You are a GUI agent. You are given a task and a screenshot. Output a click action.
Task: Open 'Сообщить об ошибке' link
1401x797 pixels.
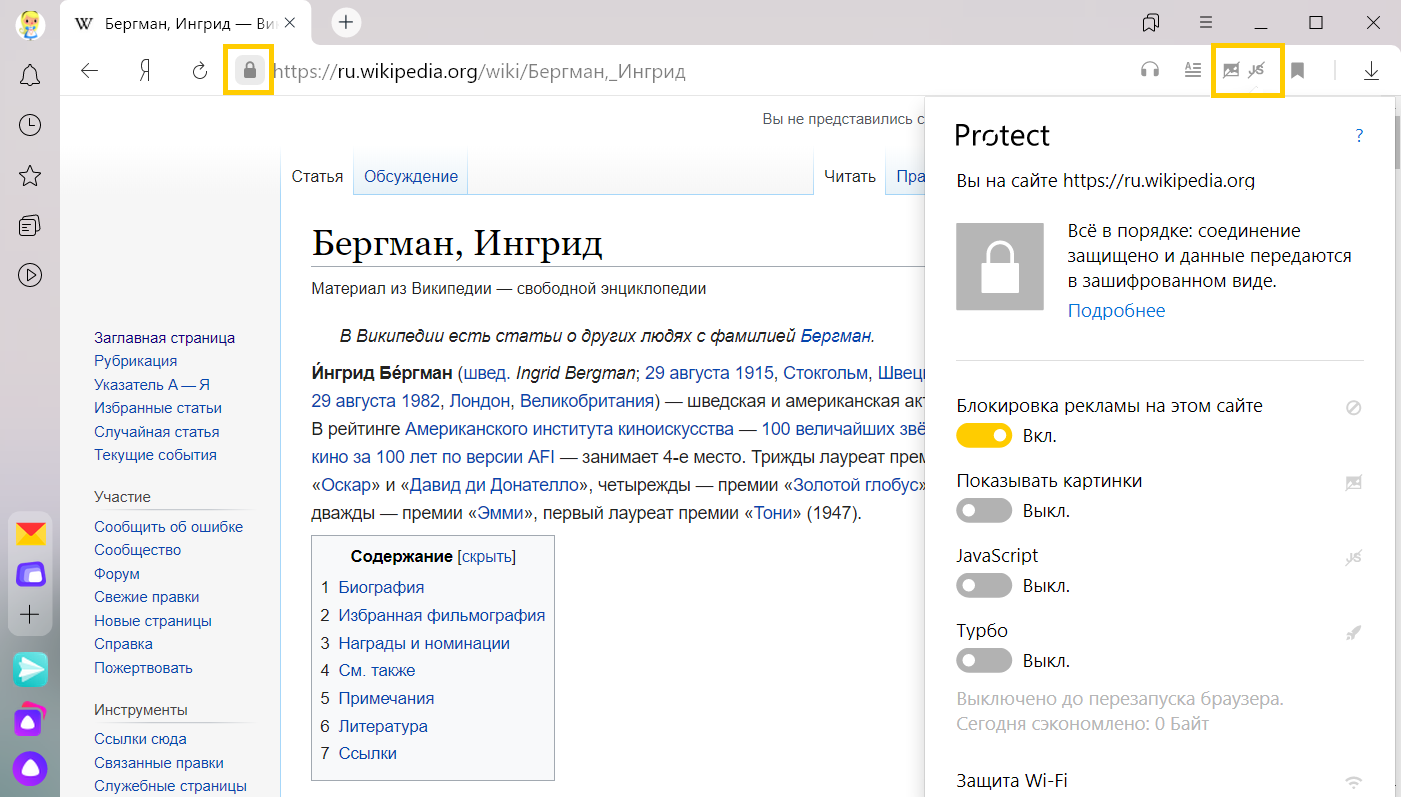[x=168, y=527]
